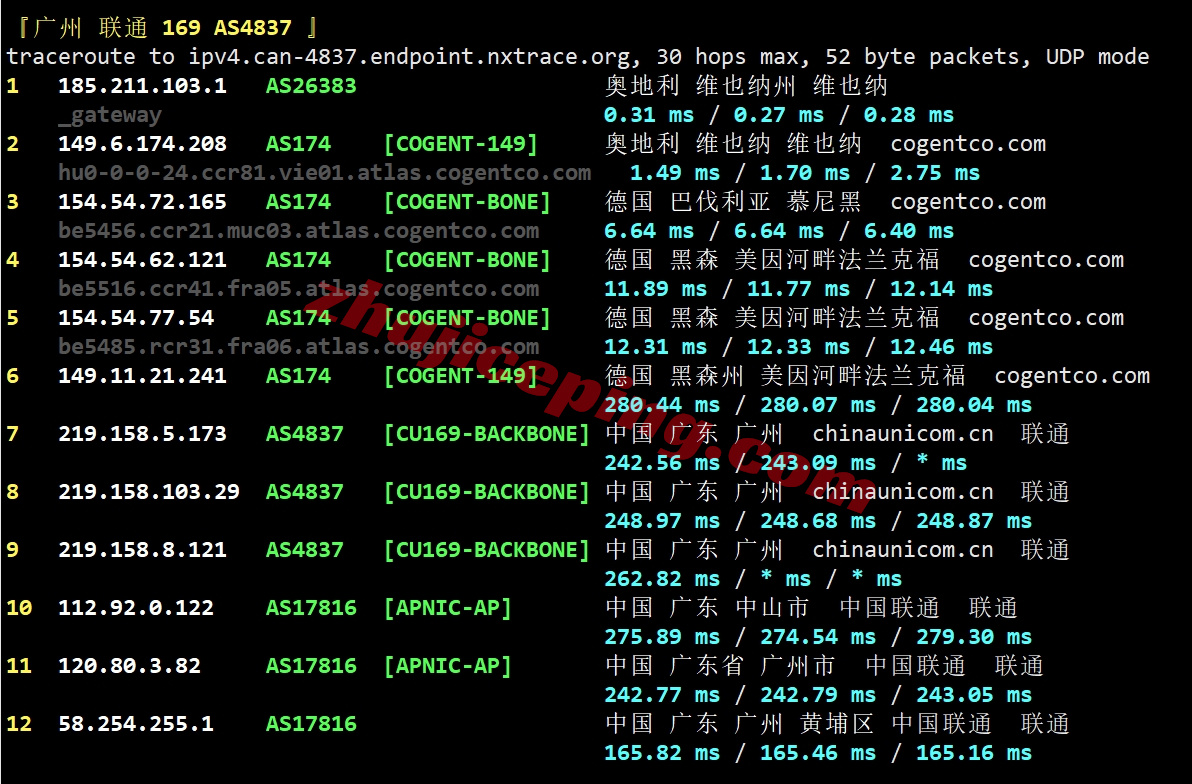Select IP address 120.80.3.82
Viewport: 1192px width, 784px height.
click(129, 666)
